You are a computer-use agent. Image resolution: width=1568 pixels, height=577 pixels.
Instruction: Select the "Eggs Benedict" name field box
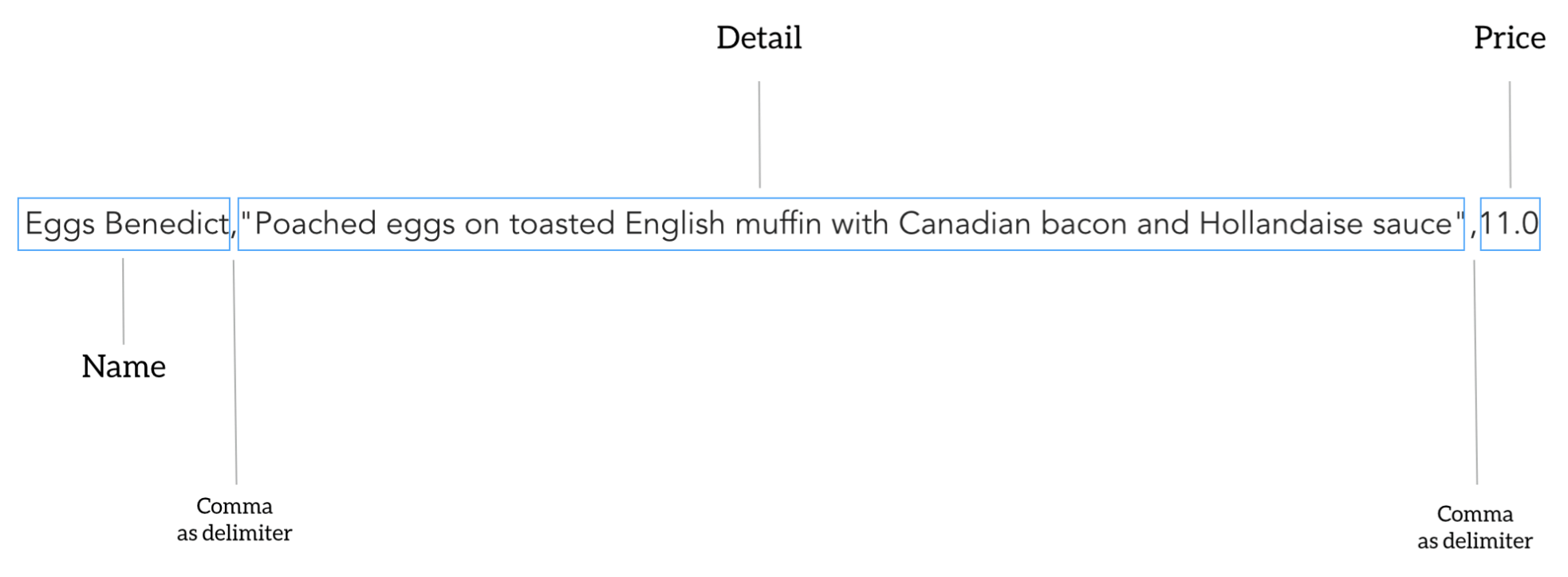124,224
